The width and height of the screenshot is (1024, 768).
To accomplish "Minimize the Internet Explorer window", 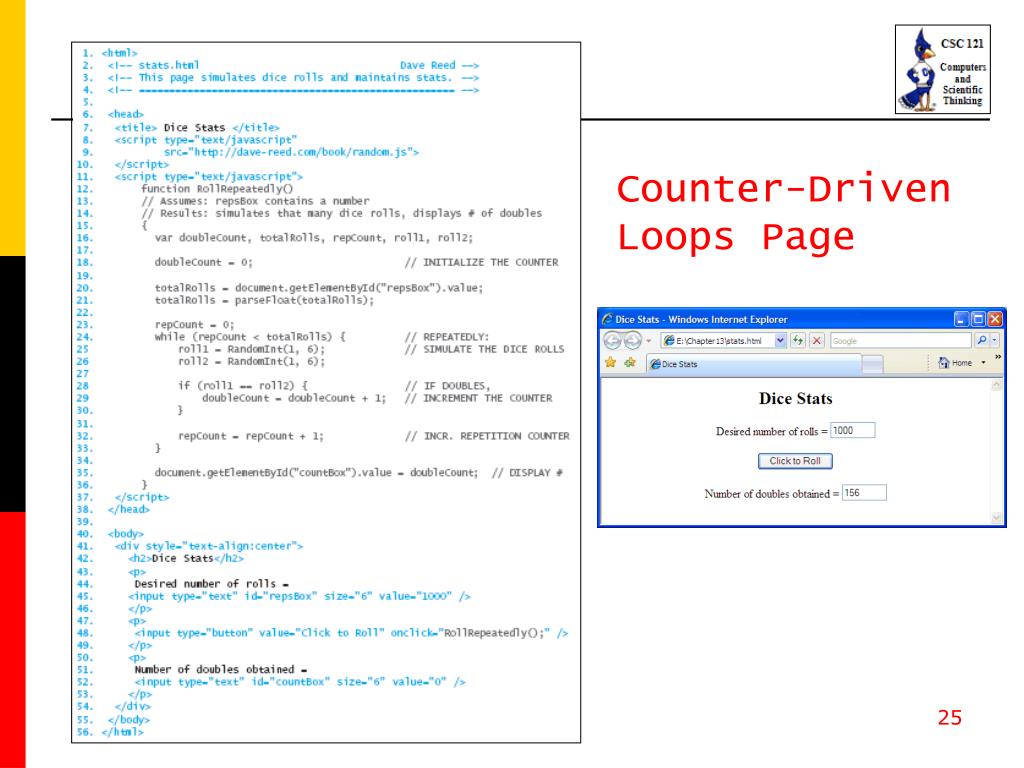I will pyautogui.click(x=961, y=319).
